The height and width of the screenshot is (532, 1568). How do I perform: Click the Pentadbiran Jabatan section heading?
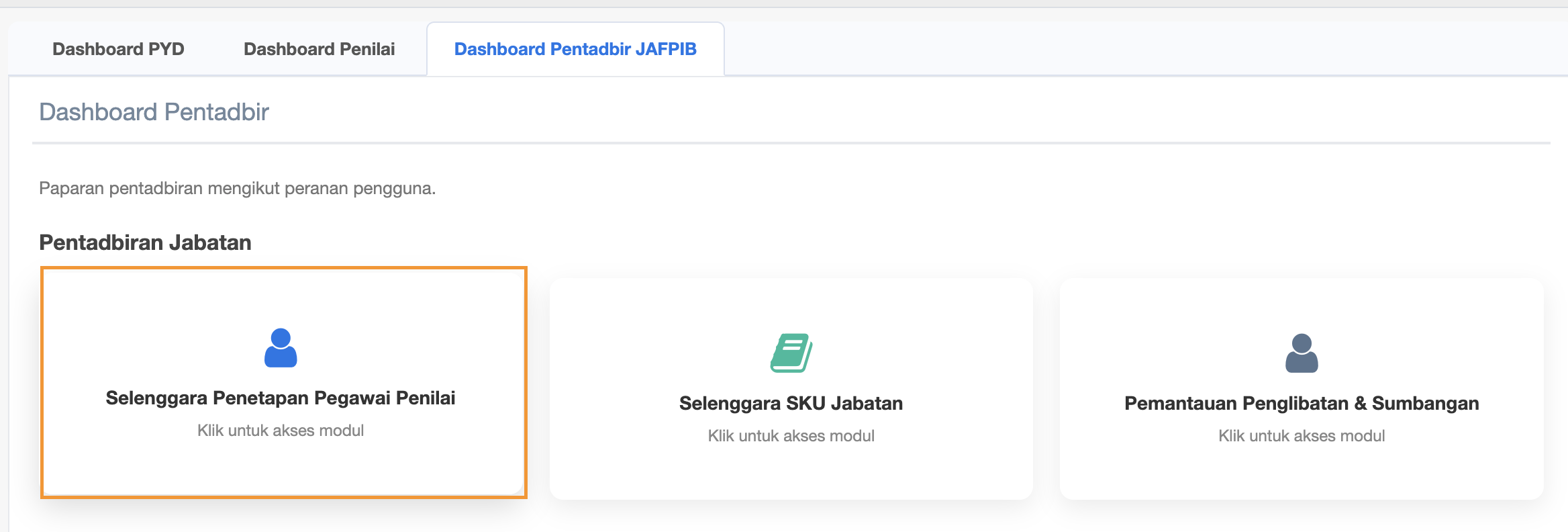click(145, 242)
